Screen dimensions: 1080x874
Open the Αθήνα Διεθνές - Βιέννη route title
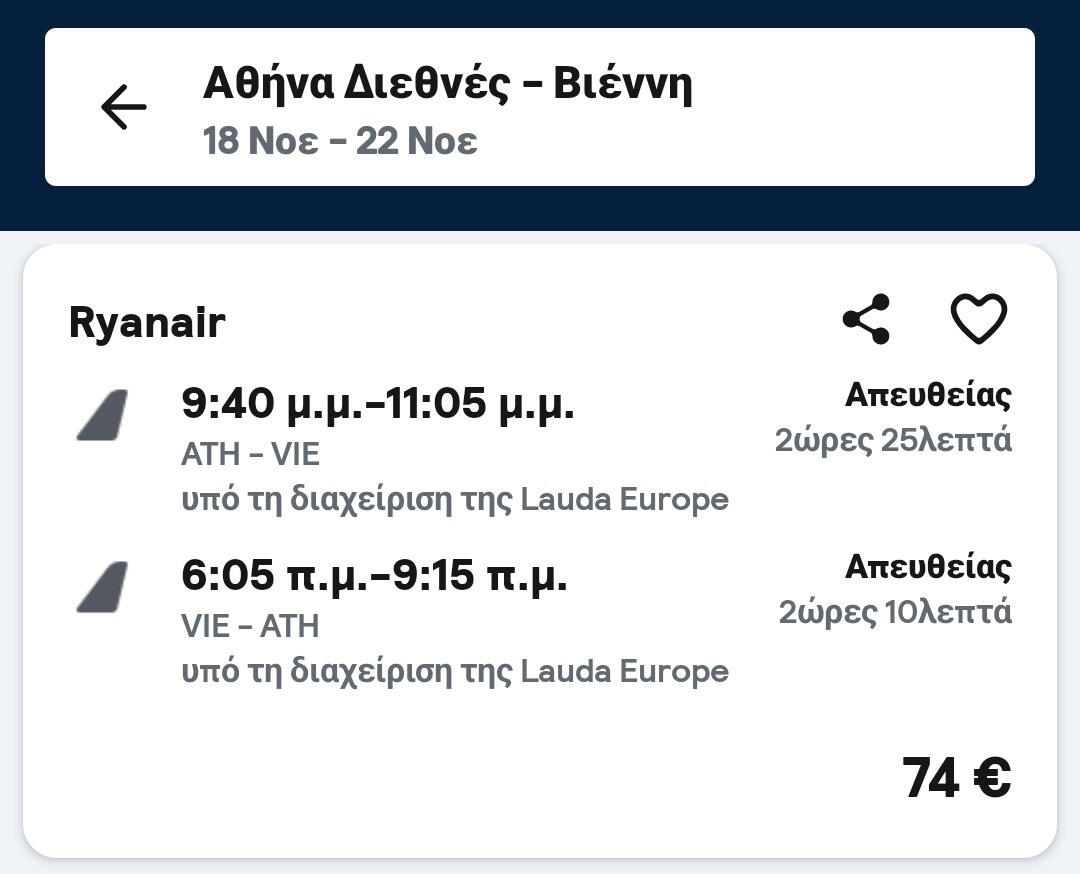pos(447,84)
